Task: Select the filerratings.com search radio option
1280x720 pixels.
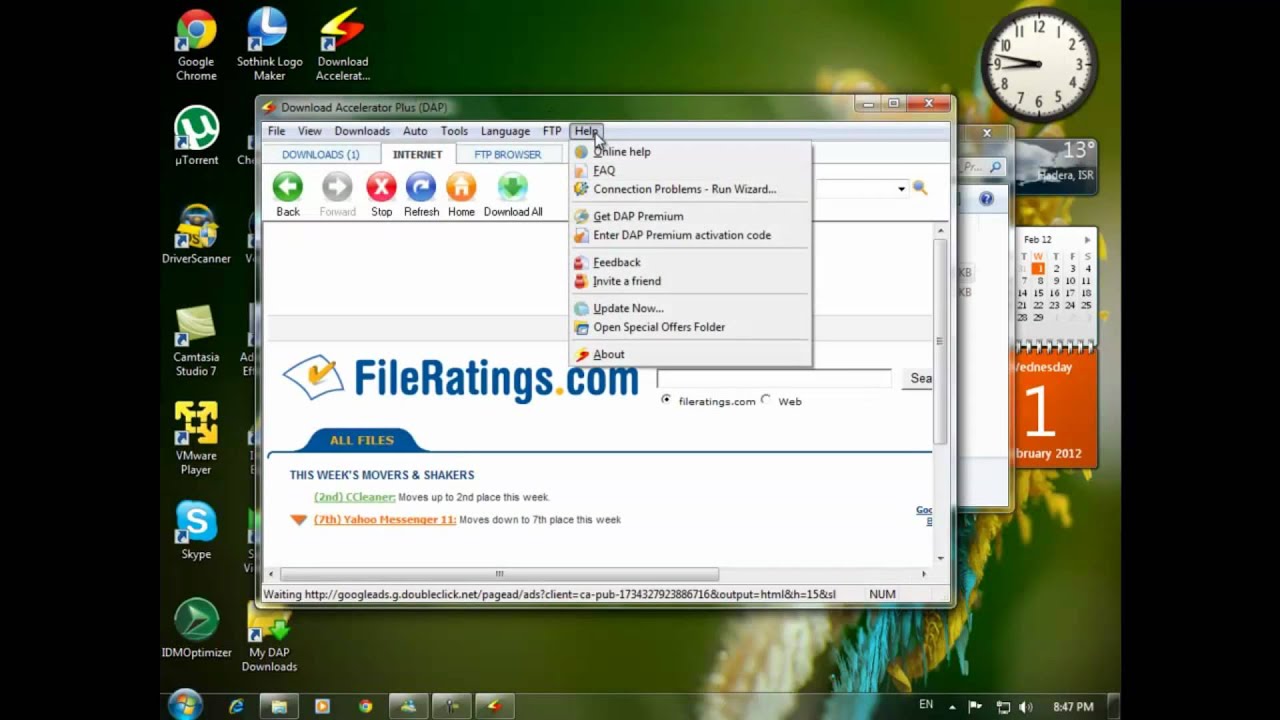Action: click(666, 400)
